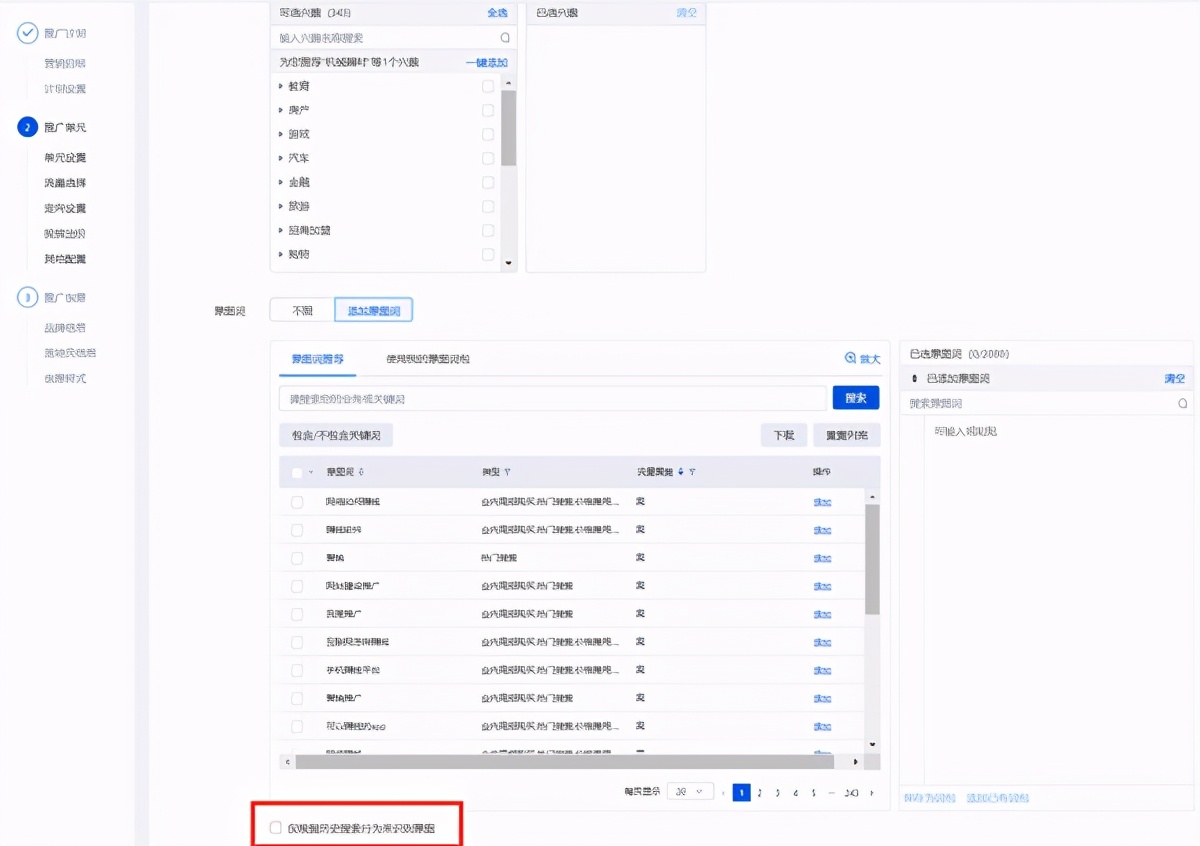
Task: Click the filter funnel icon on the 类型 column
Action: click(507, 470)
